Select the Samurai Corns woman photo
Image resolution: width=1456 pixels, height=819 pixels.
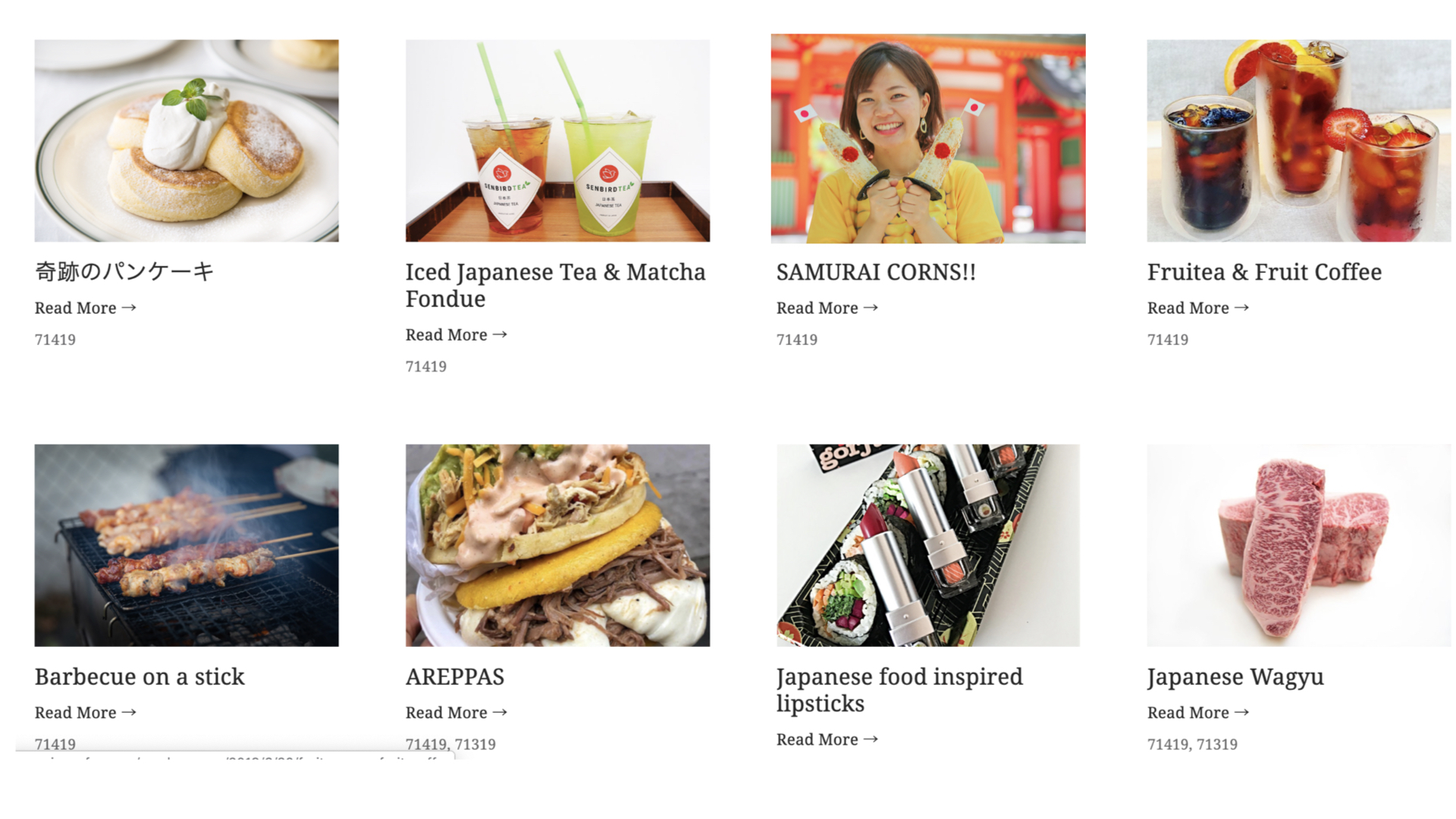[x=928, y=139]
